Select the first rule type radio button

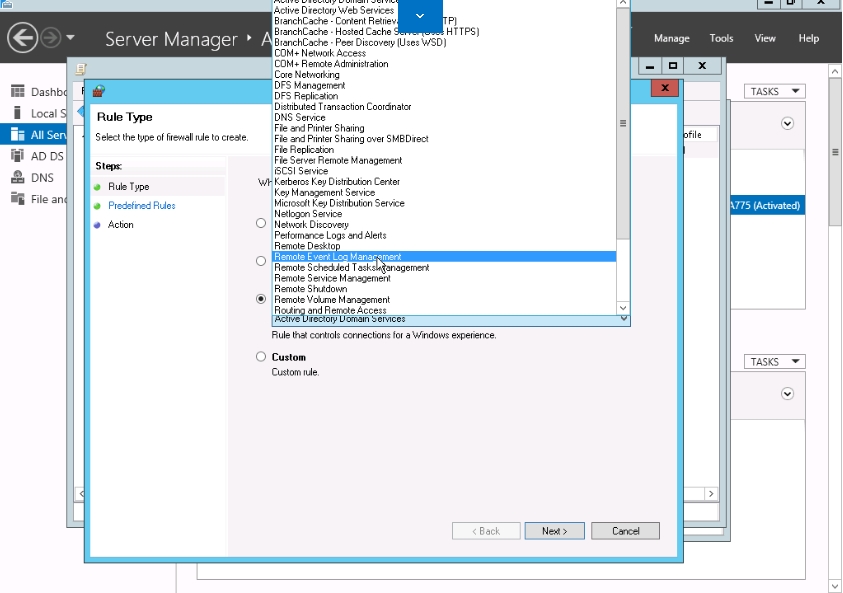pyautogui.click(x=261, y=223)
